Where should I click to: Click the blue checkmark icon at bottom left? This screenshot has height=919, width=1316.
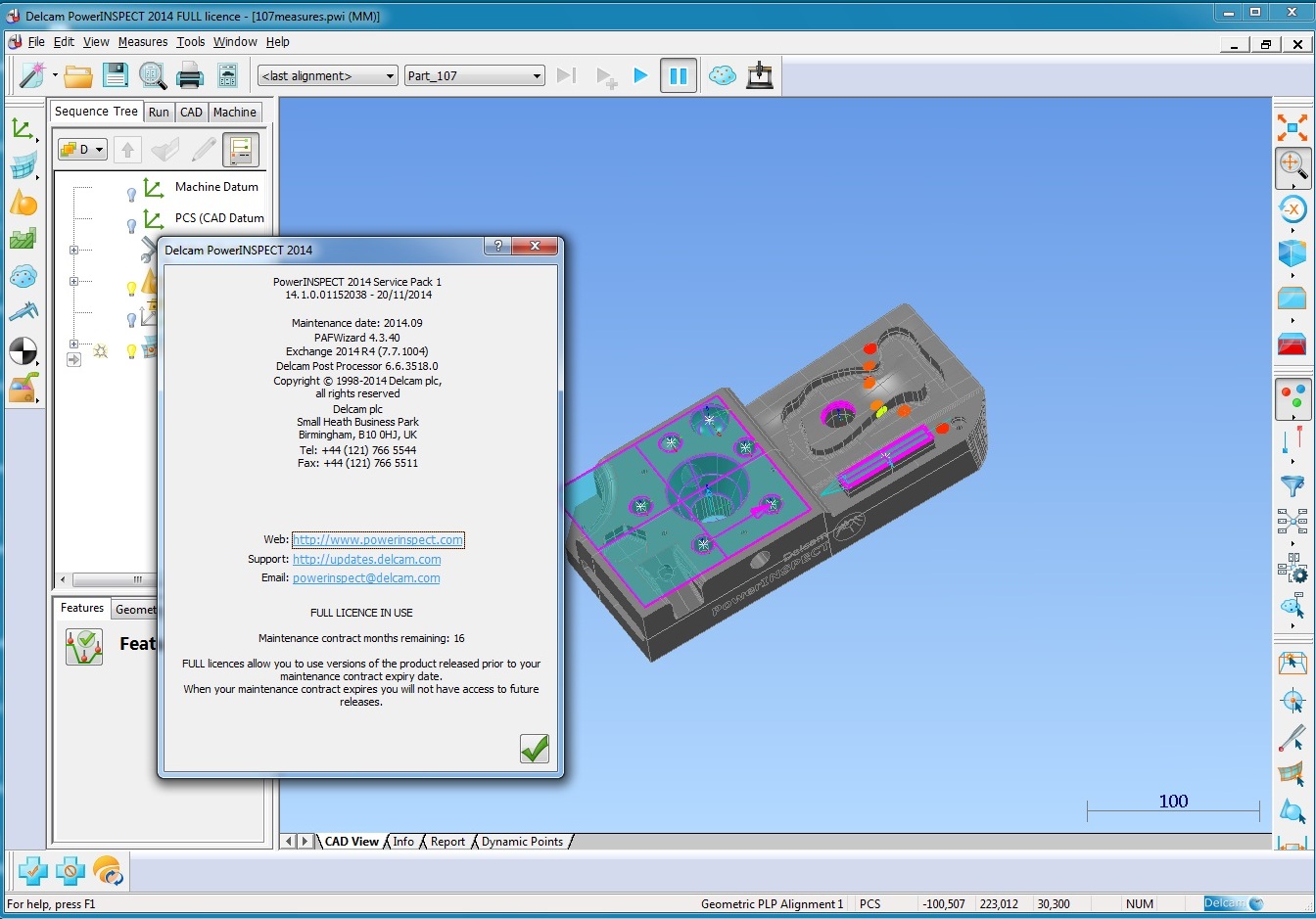[32, 870]
